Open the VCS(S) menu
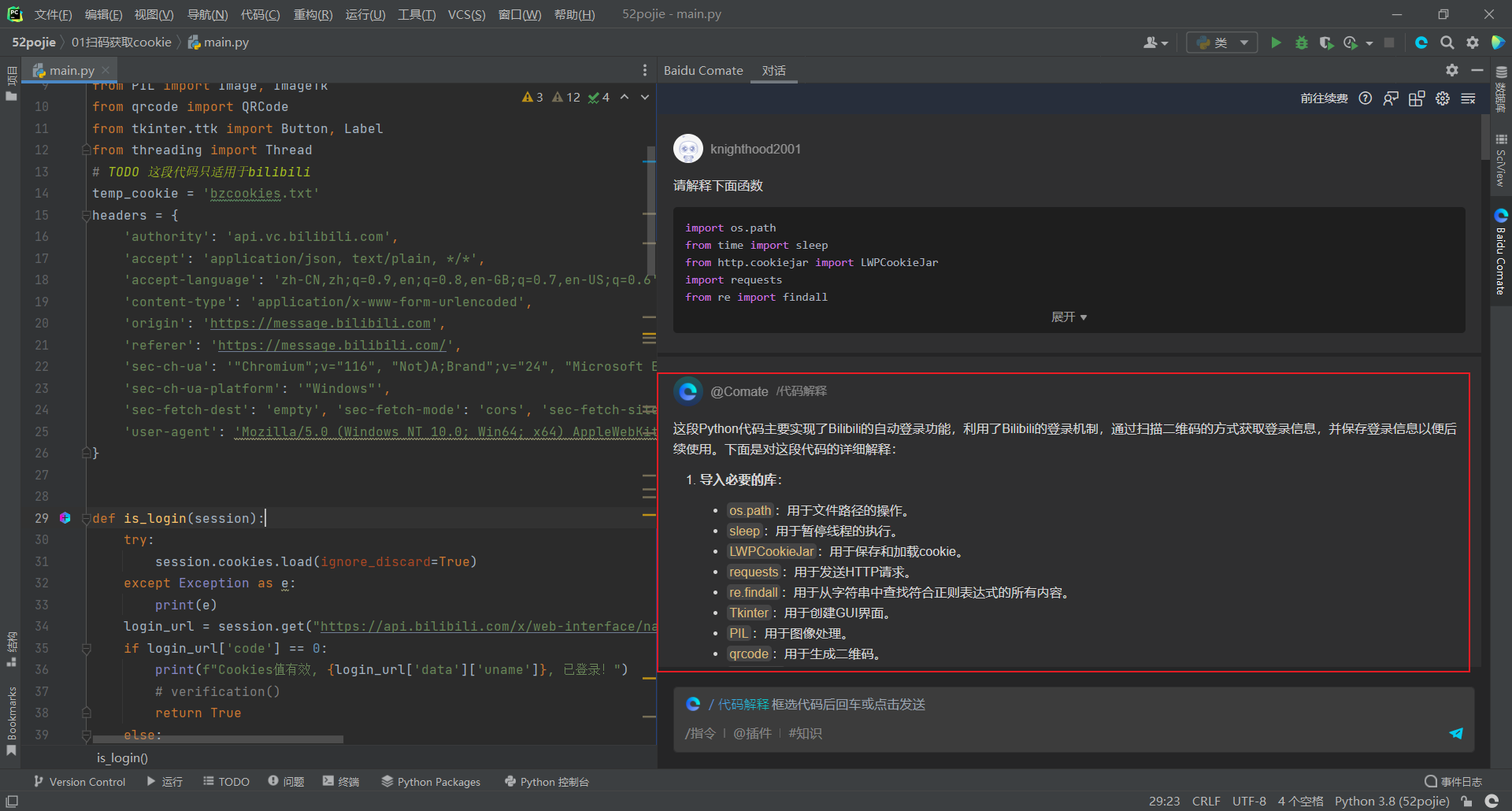The width and height of the screenshot is (1512, 811). pyautogui.click(x=466, y=14)
